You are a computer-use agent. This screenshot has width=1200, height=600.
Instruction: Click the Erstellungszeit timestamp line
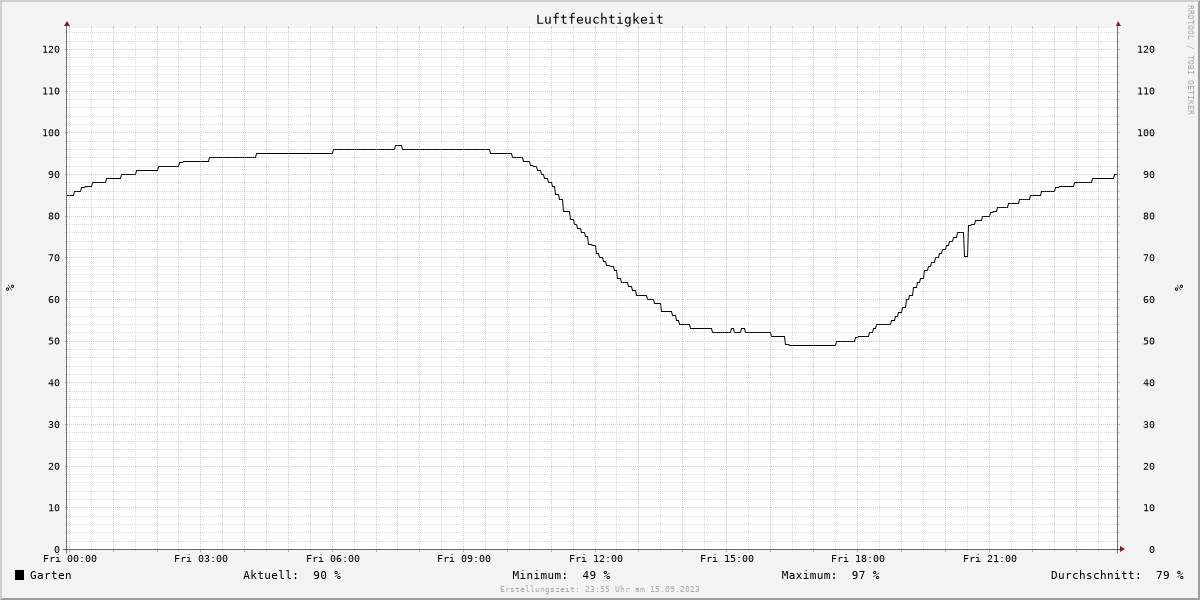click(x=600, y=589)
